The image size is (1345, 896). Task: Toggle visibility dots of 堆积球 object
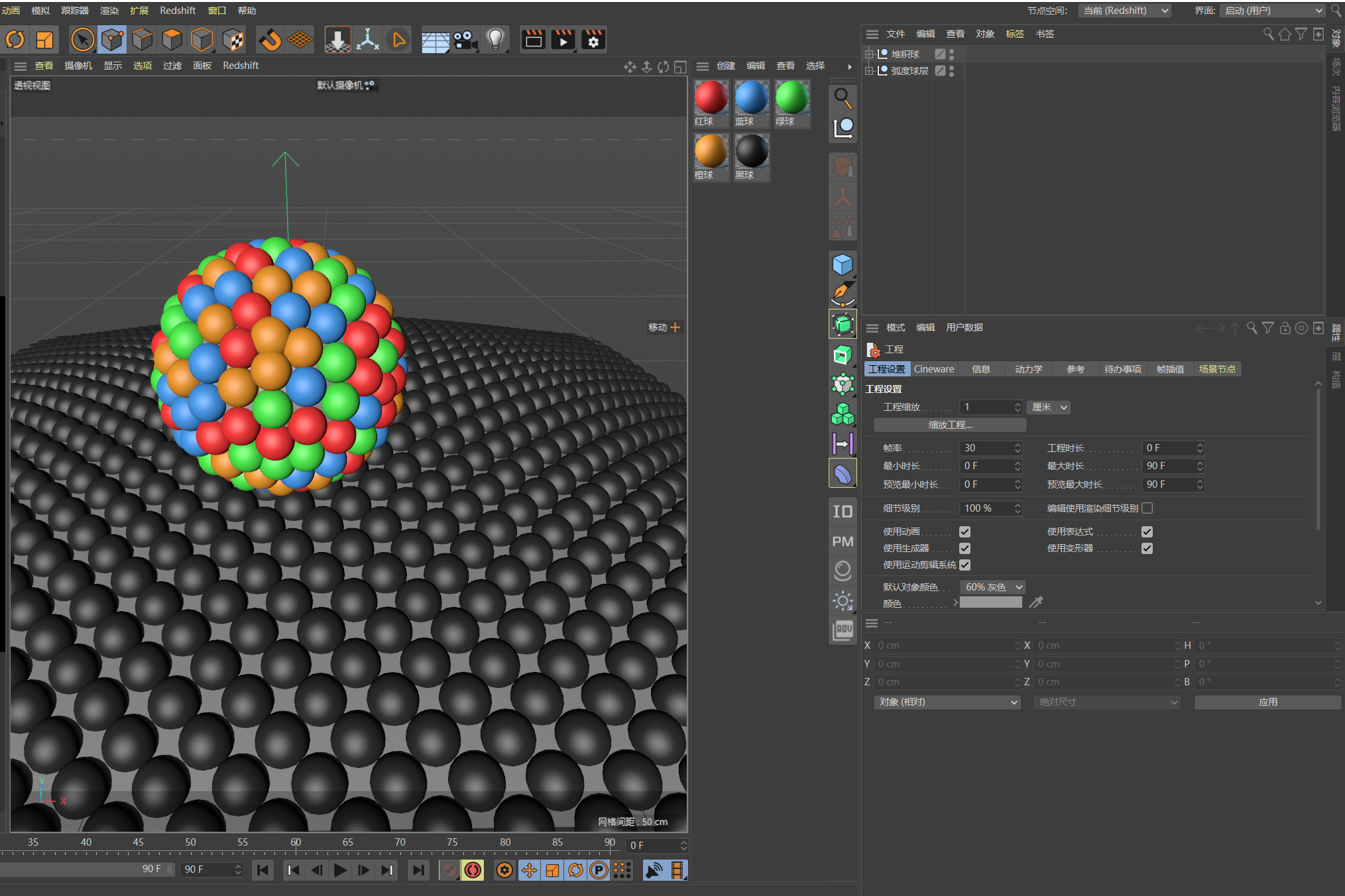(x=952, y=54)
